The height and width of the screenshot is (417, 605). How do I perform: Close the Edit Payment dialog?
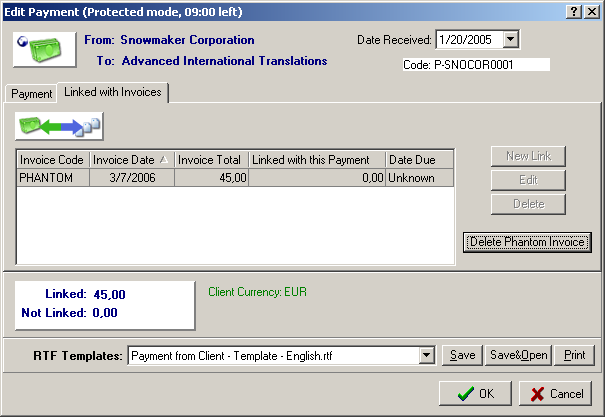click(x=592, y=12)
